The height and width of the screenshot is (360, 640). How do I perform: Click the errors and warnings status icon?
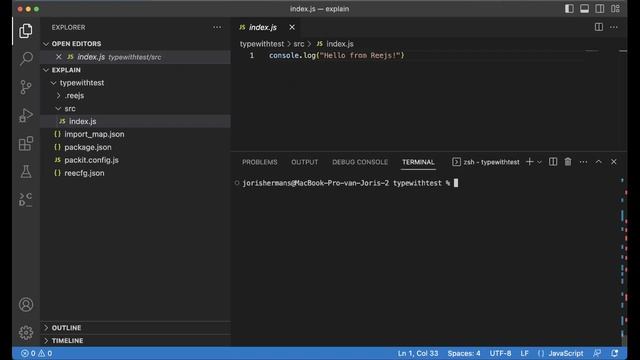[x=36, y=353]
